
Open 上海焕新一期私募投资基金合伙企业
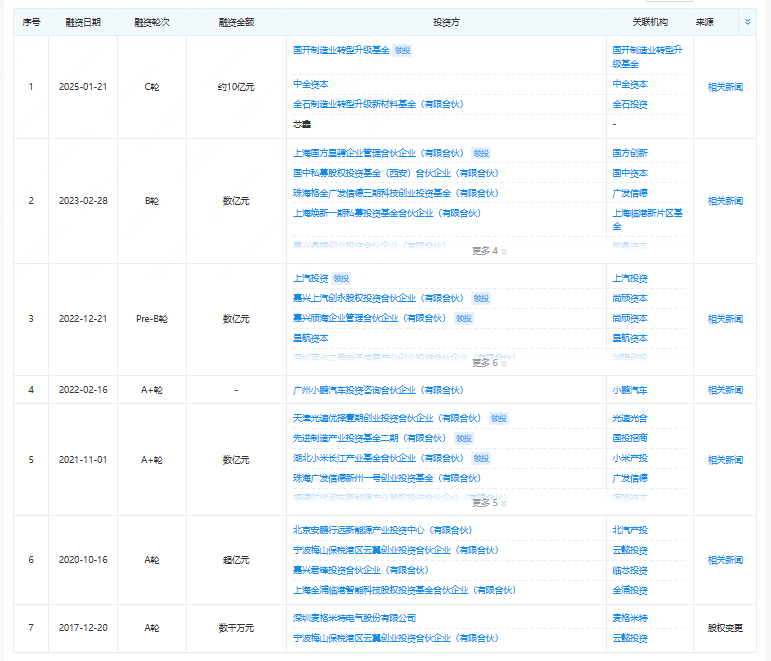point(387,213)
